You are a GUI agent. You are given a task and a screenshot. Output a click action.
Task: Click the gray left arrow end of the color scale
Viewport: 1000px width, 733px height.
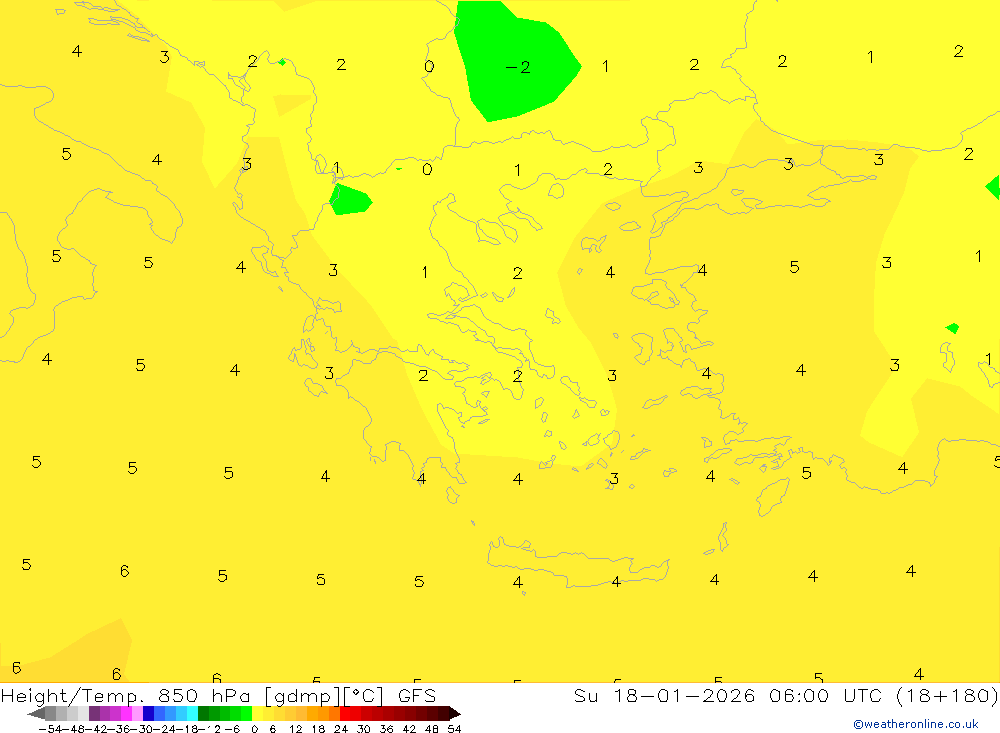click(36, 714)
